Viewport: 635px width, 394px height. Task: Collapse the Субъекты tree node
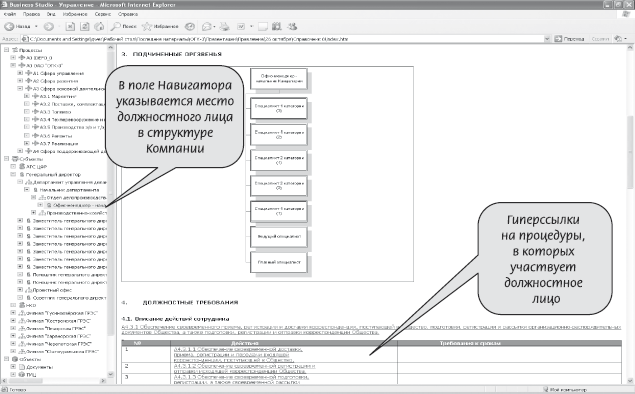click(x=6, y=159)
